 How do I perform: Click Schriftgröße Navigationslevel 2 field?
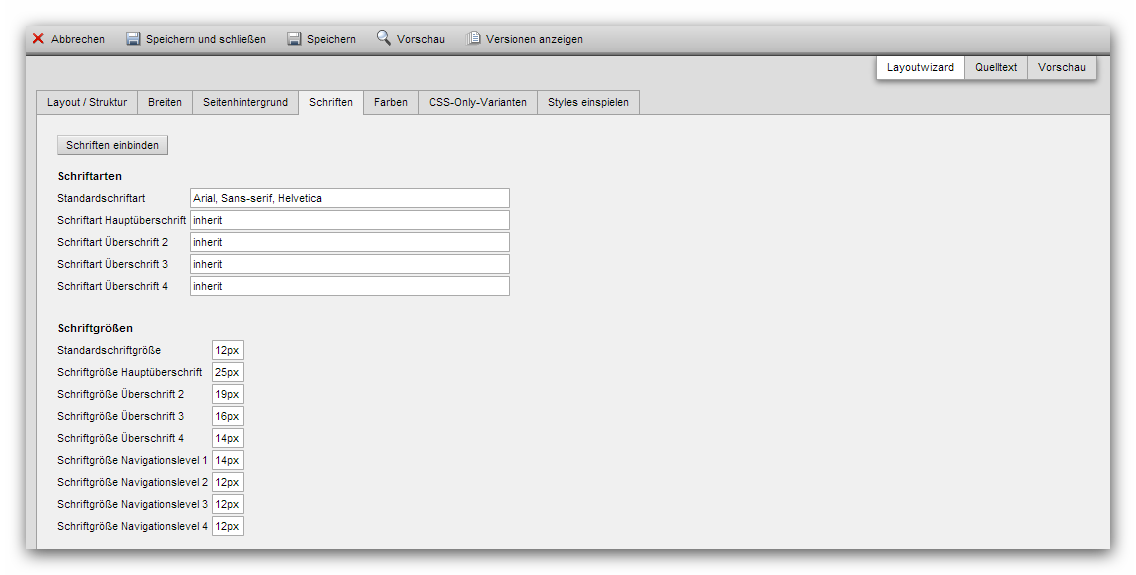[227, 482]
